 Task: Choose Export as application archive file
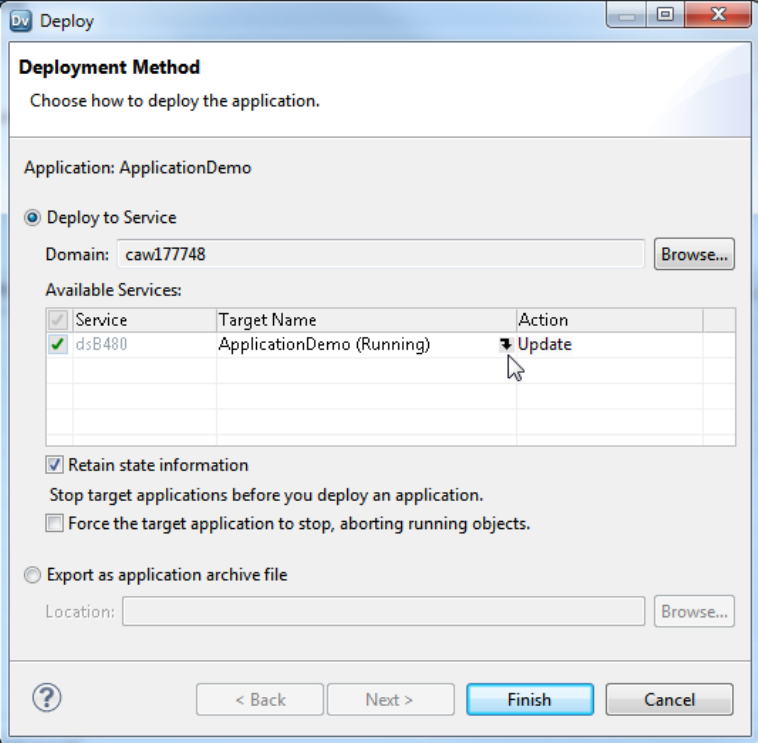33,575
